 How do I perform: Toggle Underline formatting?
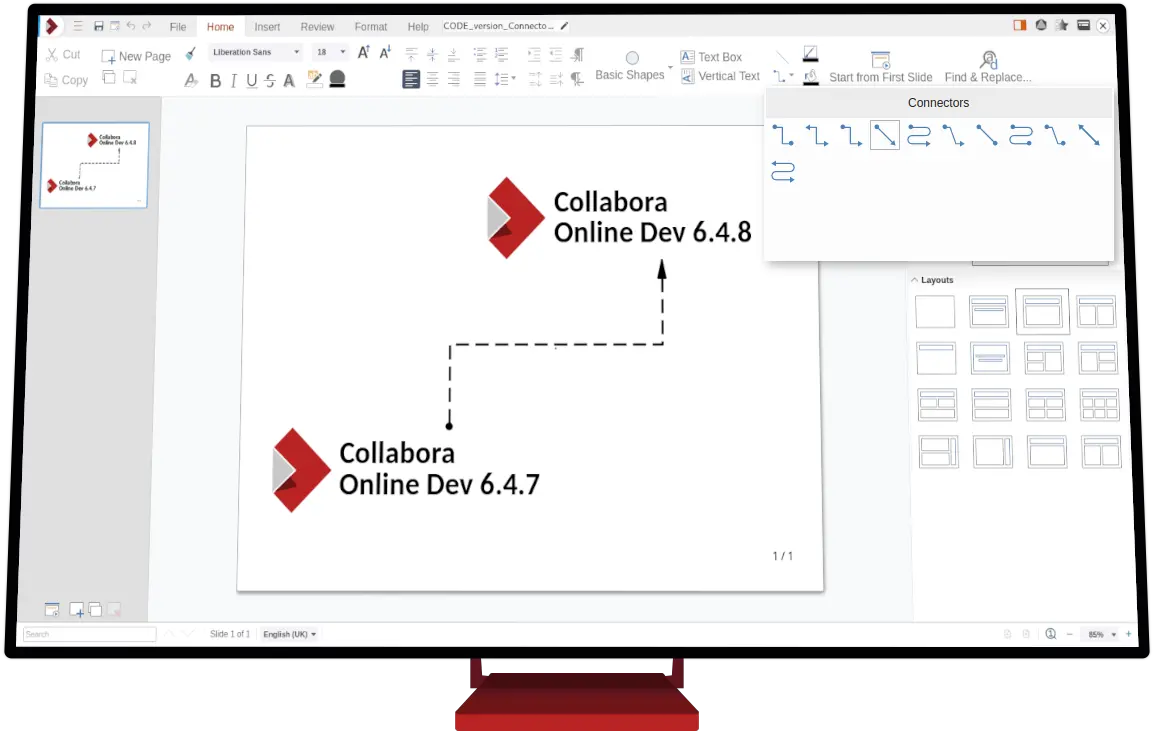251,81
